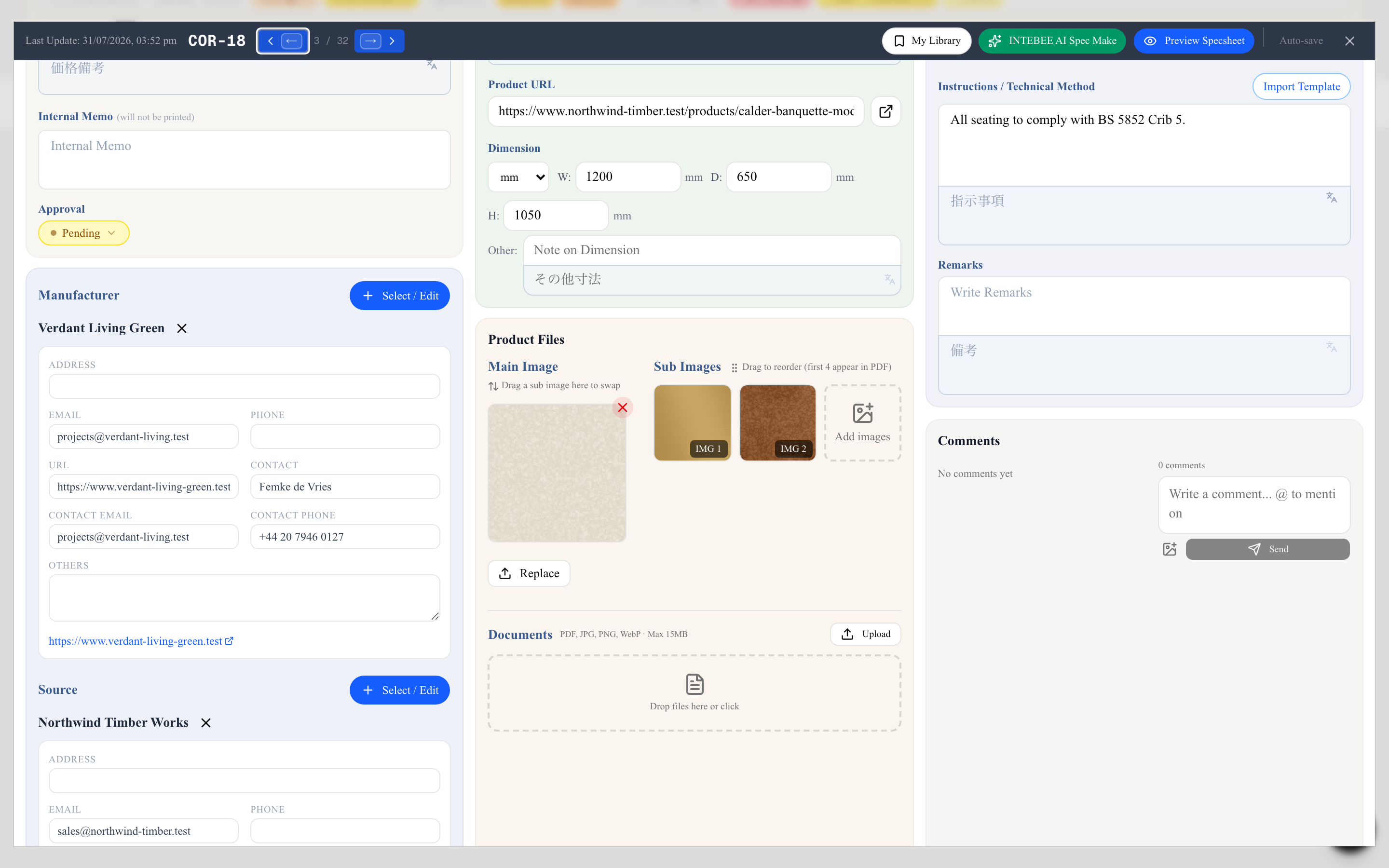The width and height of the screenshot is (1389, 868).
Task: Open My Library
Action: 926,41
